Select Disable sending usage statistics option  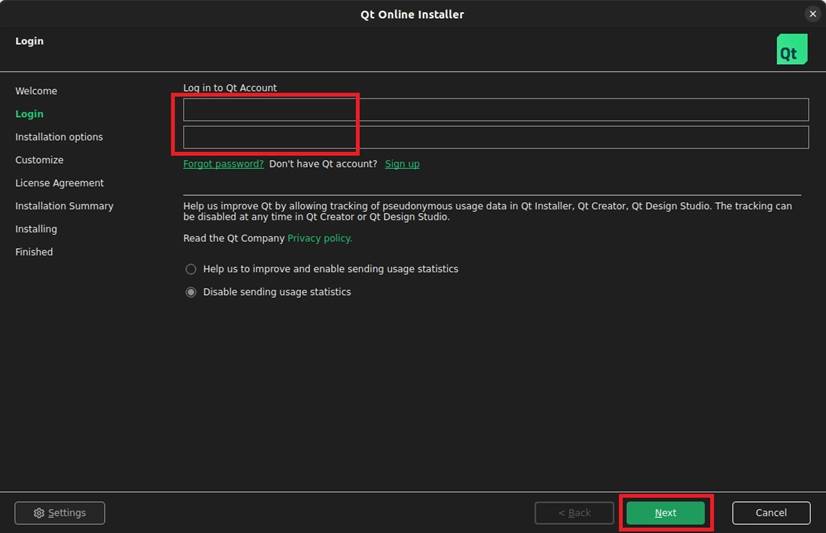191,292
